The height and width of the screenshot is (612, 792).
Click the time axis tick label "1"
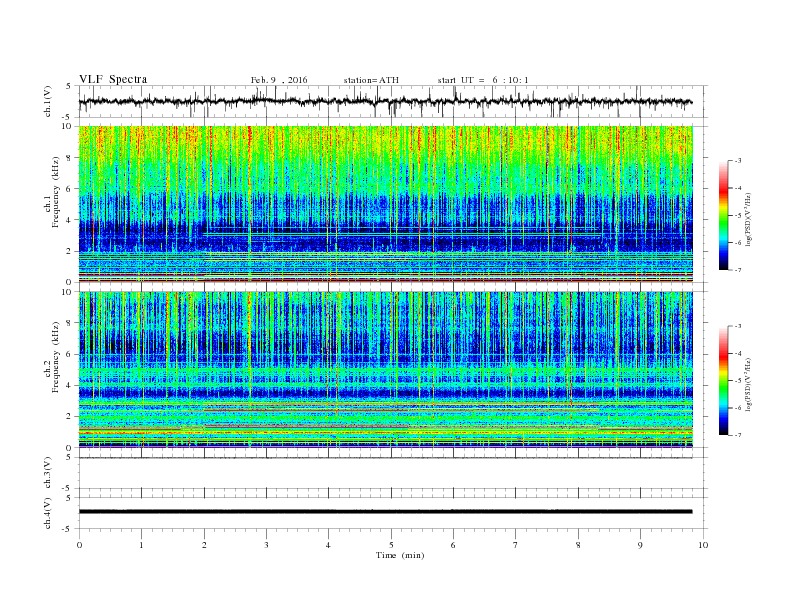click(x=141, y=545)
